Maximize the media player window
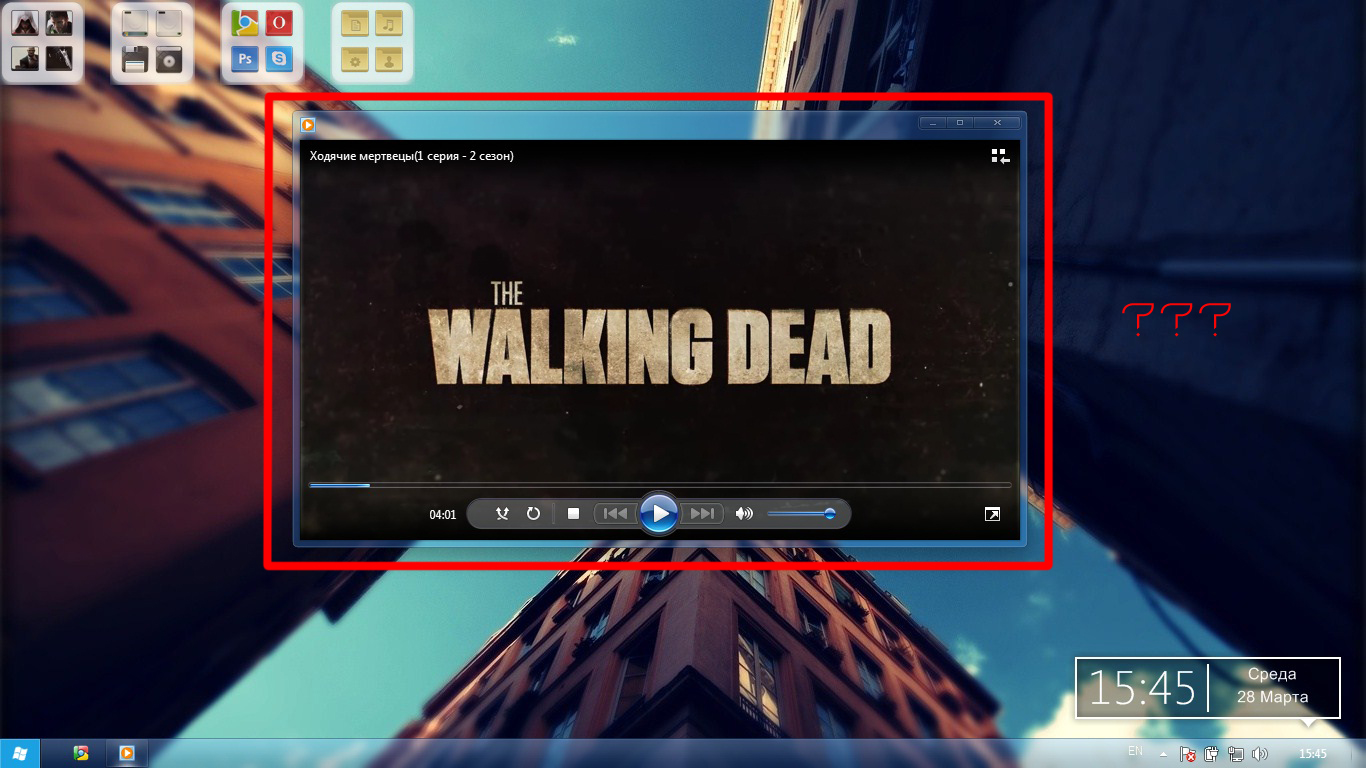This screenshot has width=1366, height=768. (x=960, y=122)
